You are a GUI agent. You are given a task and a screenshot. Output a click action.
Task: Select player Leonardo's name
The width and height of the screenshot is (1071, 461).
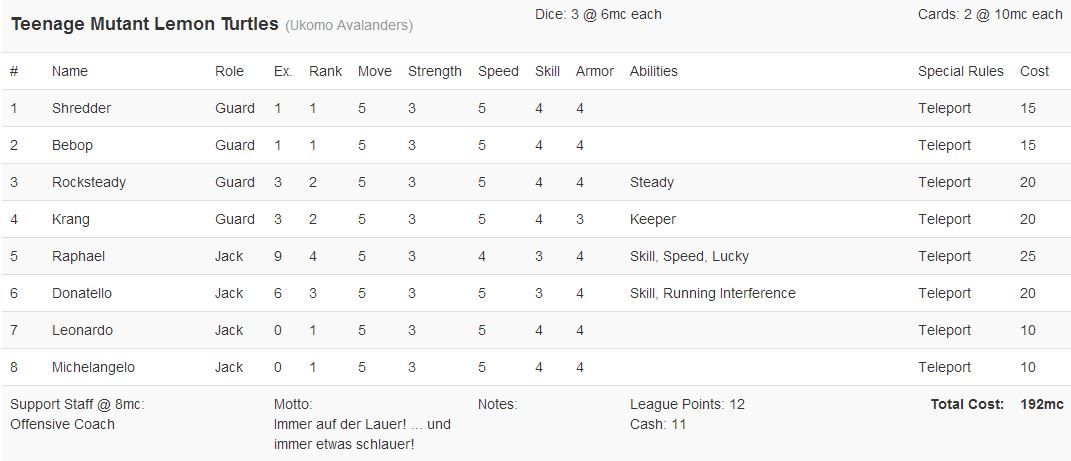82,330
